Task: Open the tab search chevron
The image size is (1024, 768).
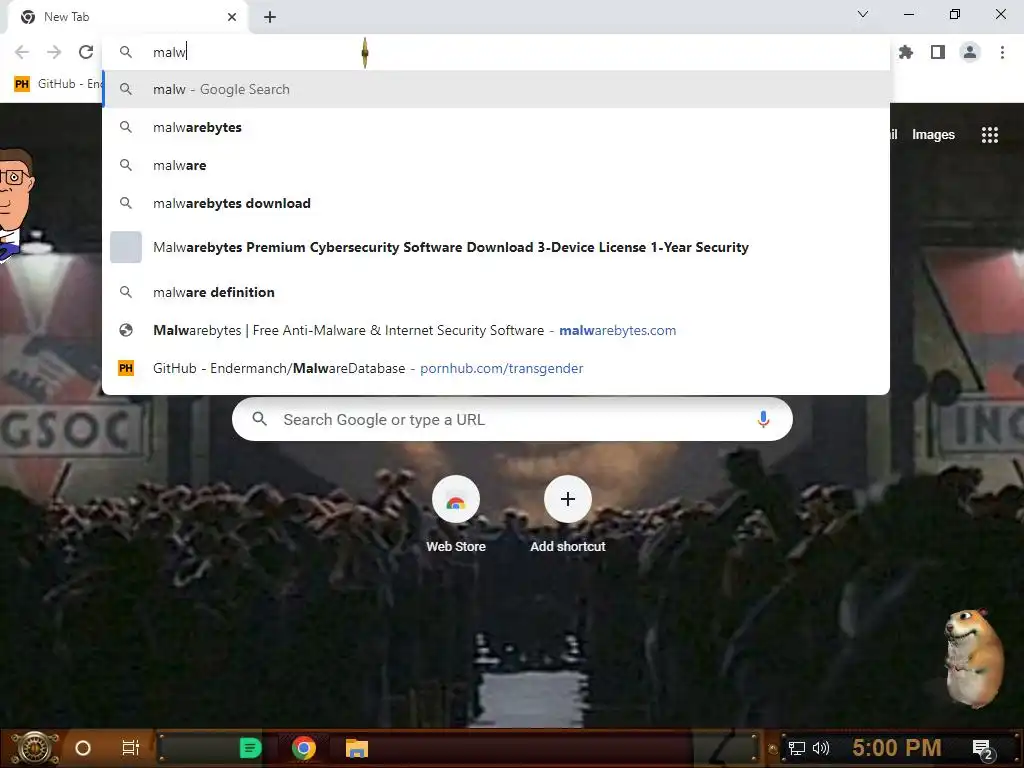Action: coord(863,14)
